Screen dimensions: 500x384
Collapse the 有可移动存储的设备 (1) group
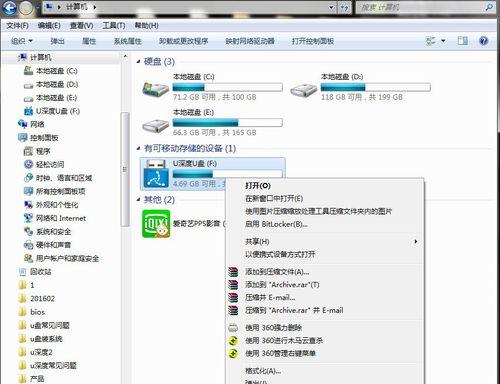tap(138, 148)
